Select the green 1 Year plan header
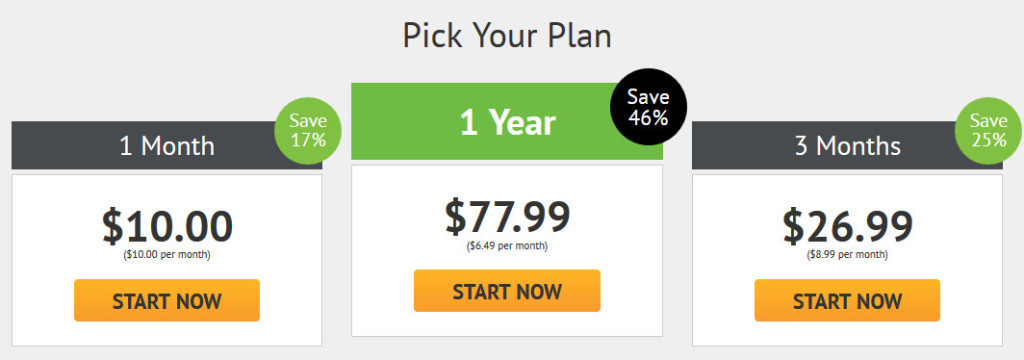This screenshot has height=360, width=1024. coord(507,122)
